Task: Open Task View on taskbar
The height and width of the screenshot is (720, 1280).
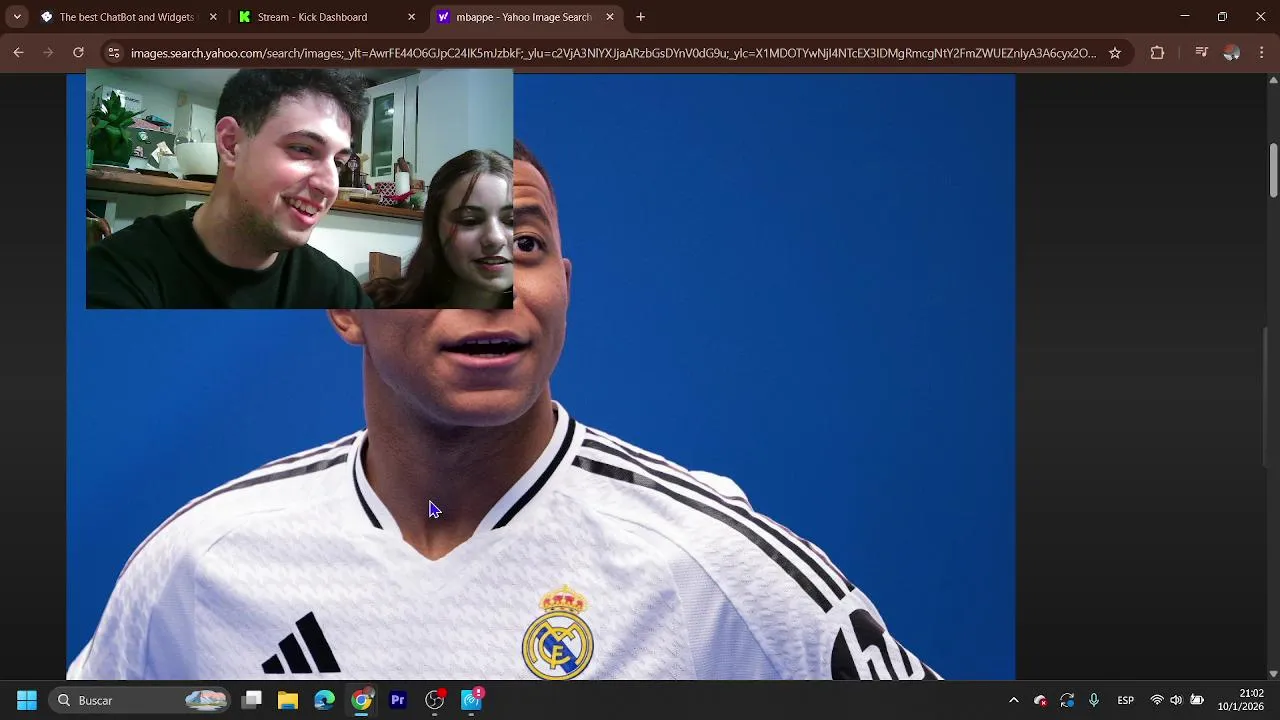Action: tap(252, 700)
